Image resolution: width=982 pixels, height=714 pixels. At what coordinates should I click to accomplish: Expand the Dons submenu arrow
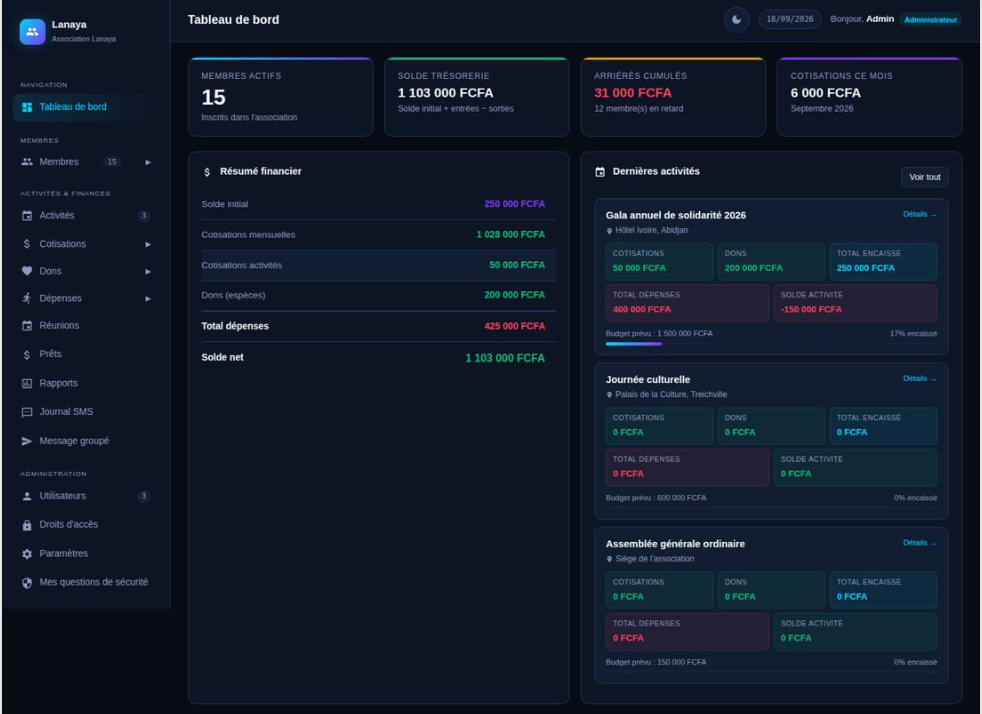148,272
